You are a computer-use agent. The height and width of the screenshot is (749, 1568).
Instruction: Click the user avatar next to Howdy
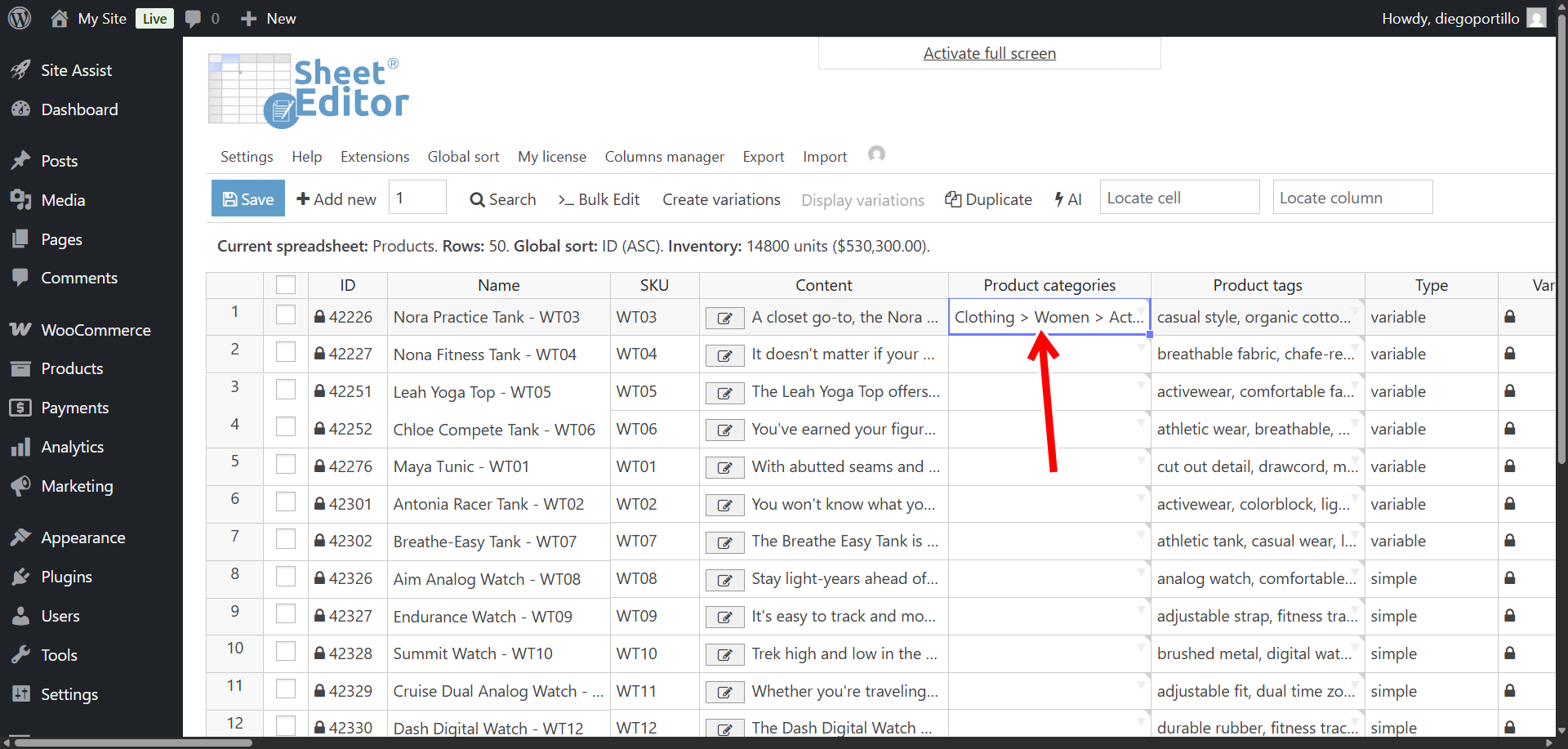(1536, 18)
